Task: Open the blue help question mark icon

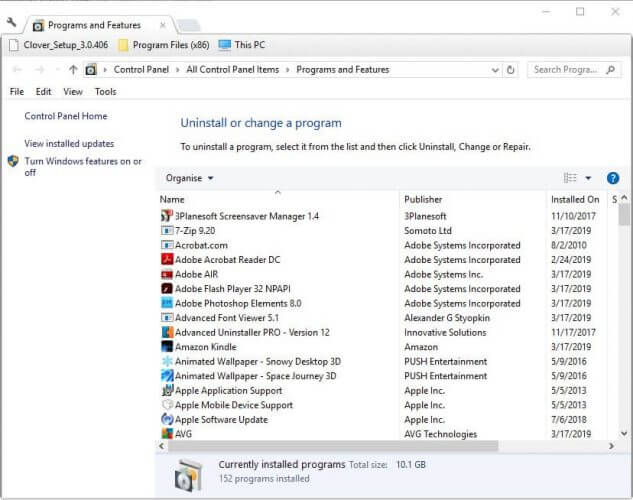Action: pyautogui.click(x=613, y=178)
